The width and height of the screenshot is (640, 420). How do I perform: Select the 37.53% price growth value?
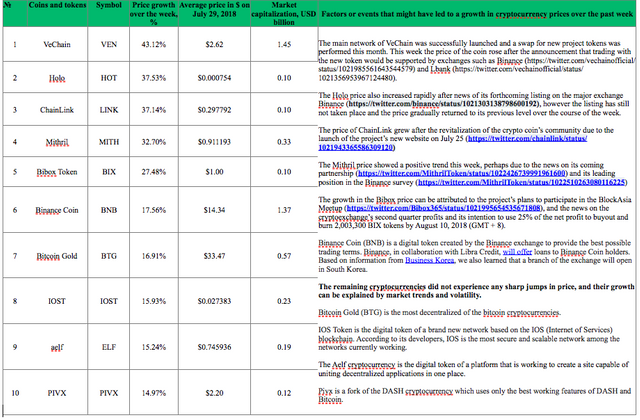153,78
